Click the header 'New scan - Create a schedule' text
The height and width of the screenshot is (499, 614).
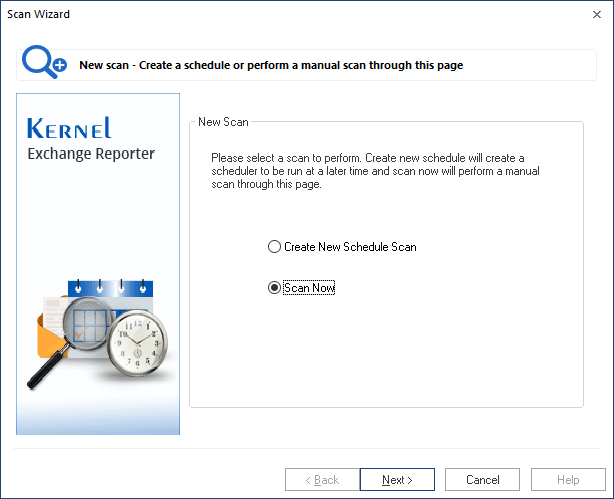pyautogui.click(x=271, y=65)
